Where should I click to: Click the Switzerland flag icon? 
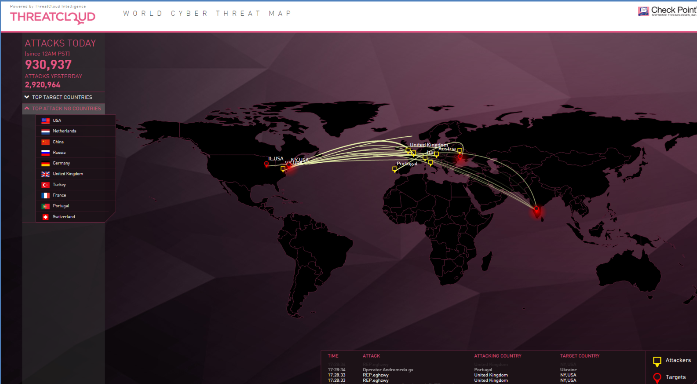45,217
